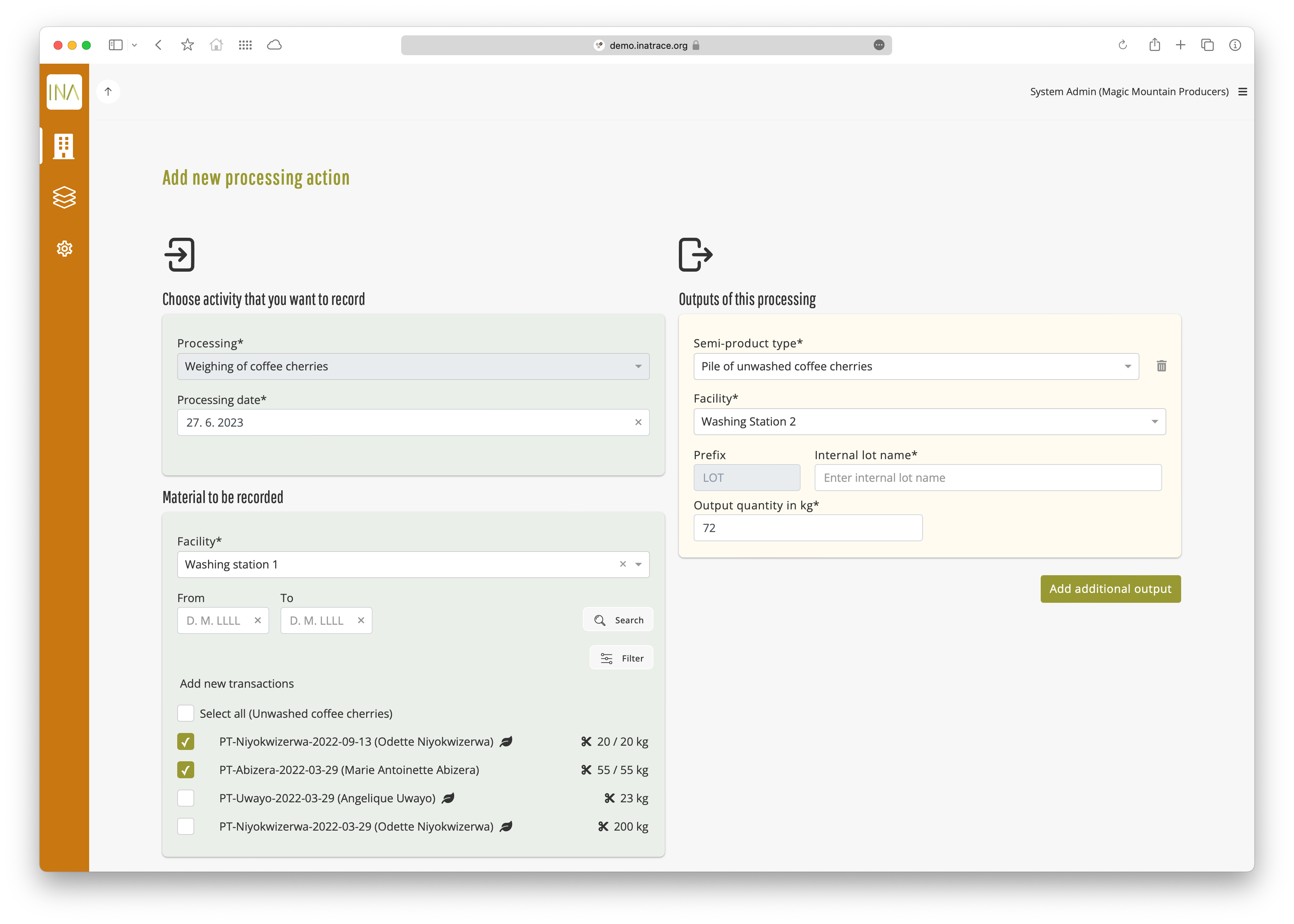Open the Filter options button

pyautogui.click(x=622, y=658)
